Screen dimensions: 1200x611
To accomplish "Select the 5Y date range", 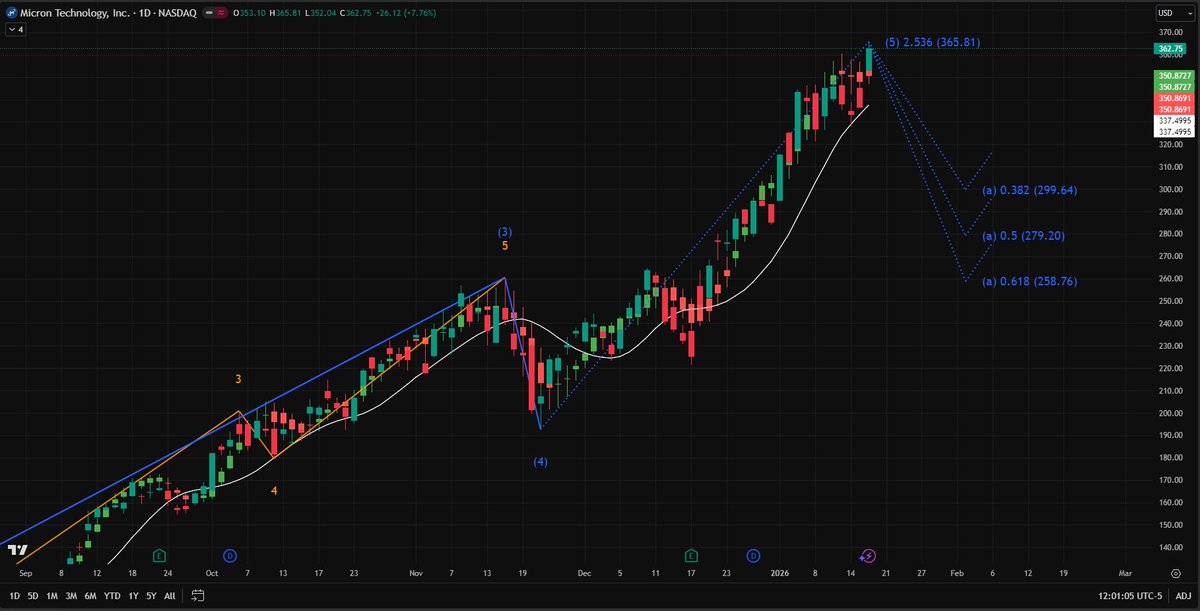I will click(x=151, y=595).
